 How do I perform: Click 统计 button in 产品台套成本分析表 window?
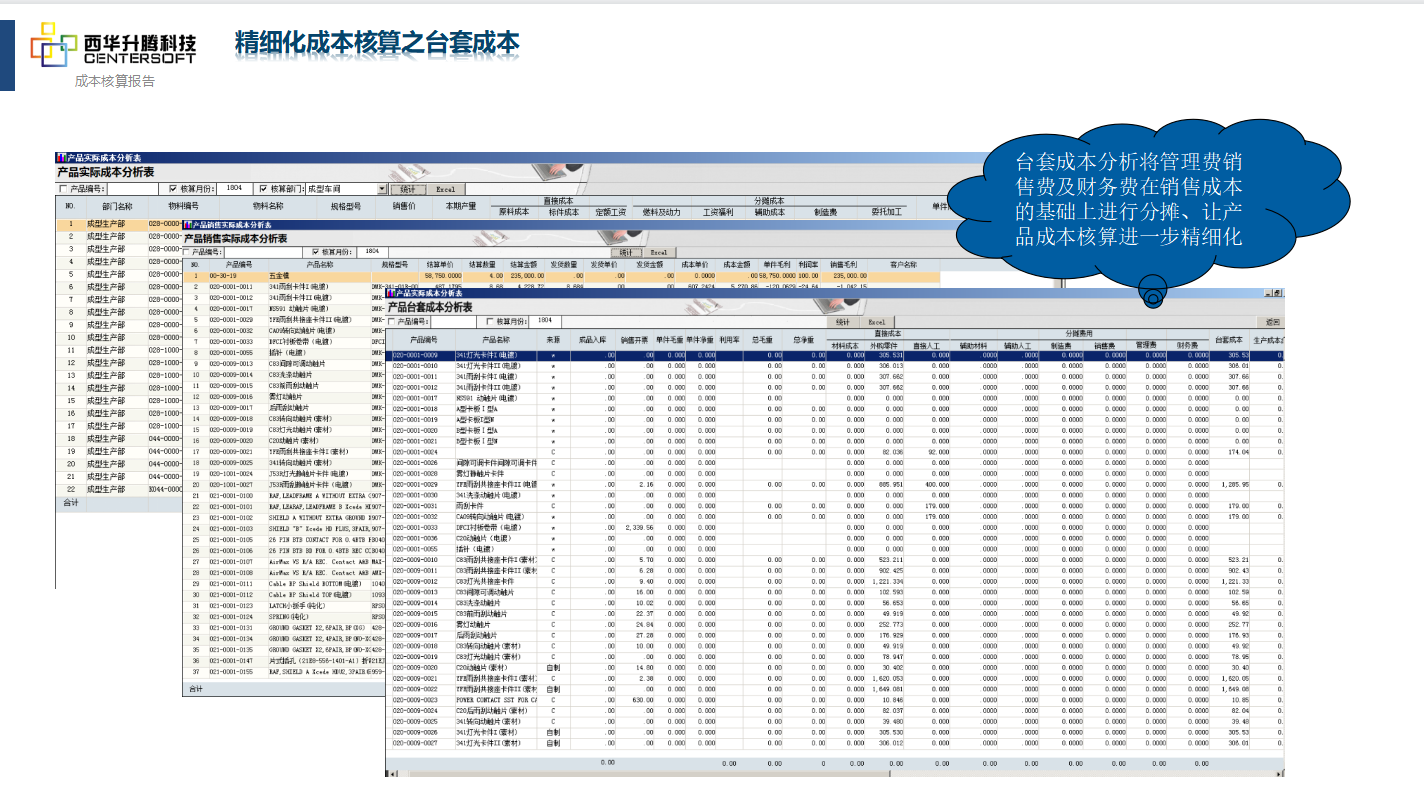click(842, 322)
